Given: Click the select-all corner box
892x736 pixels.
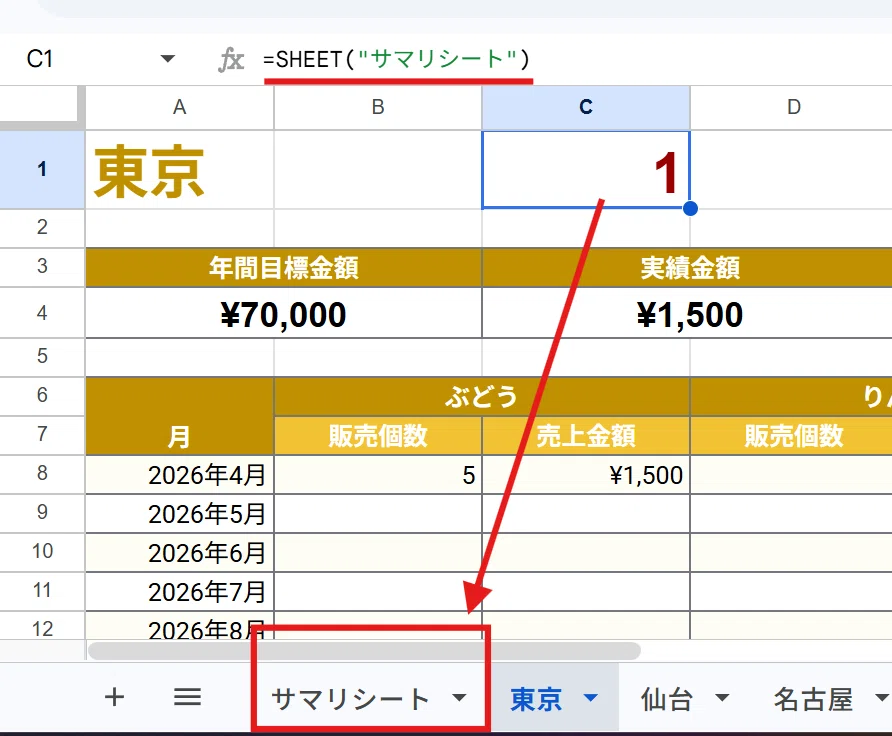Looking at the screenshot, I should (39, 104).
